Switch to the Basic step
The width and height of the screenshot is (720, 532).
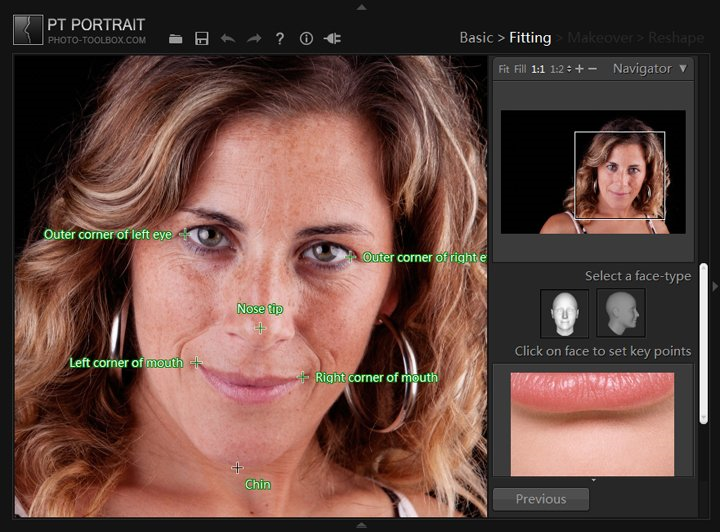475,38
